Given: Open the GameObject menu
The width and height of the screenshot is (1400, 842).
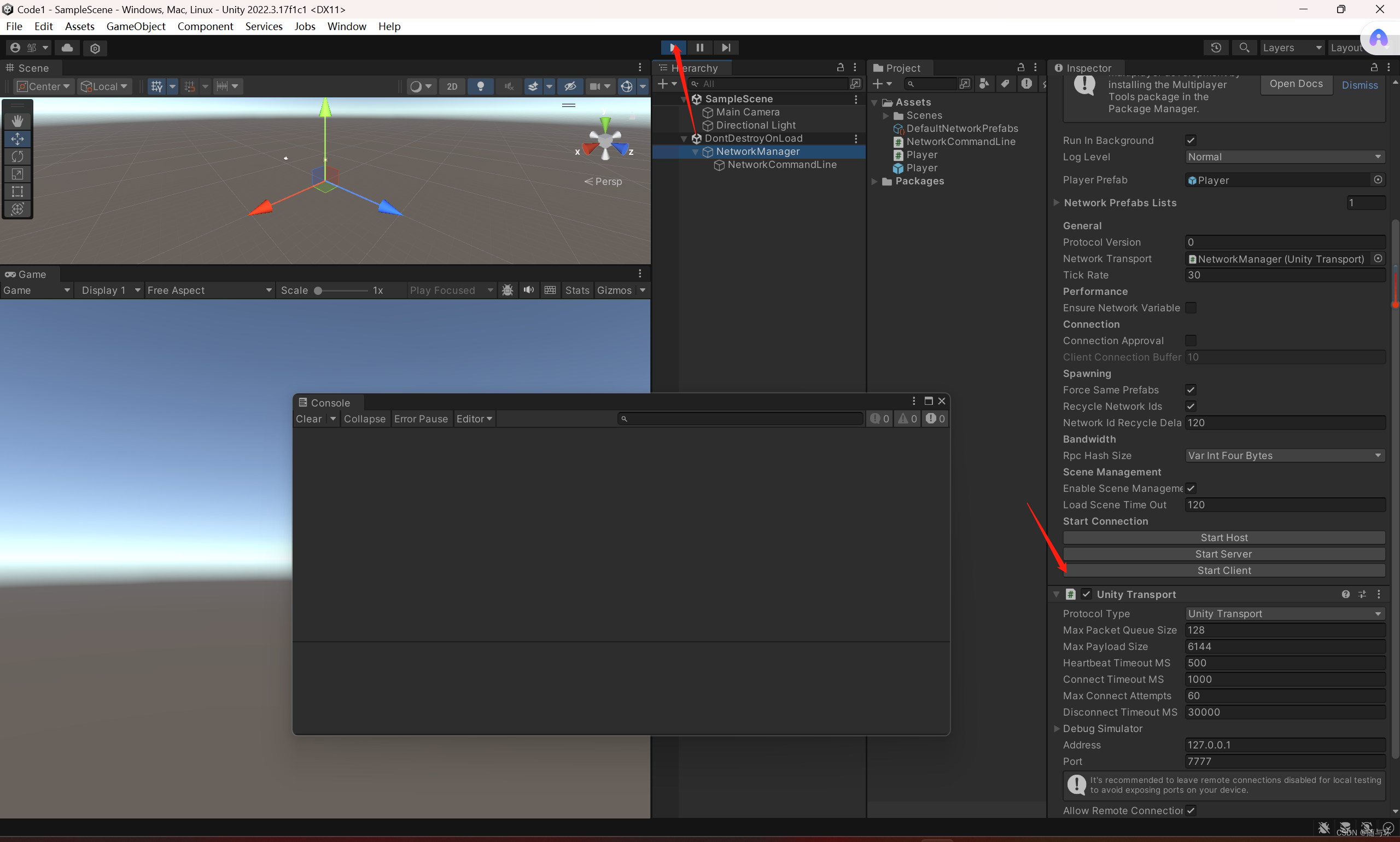Looking at the screenshot, I should click(136, 26).
